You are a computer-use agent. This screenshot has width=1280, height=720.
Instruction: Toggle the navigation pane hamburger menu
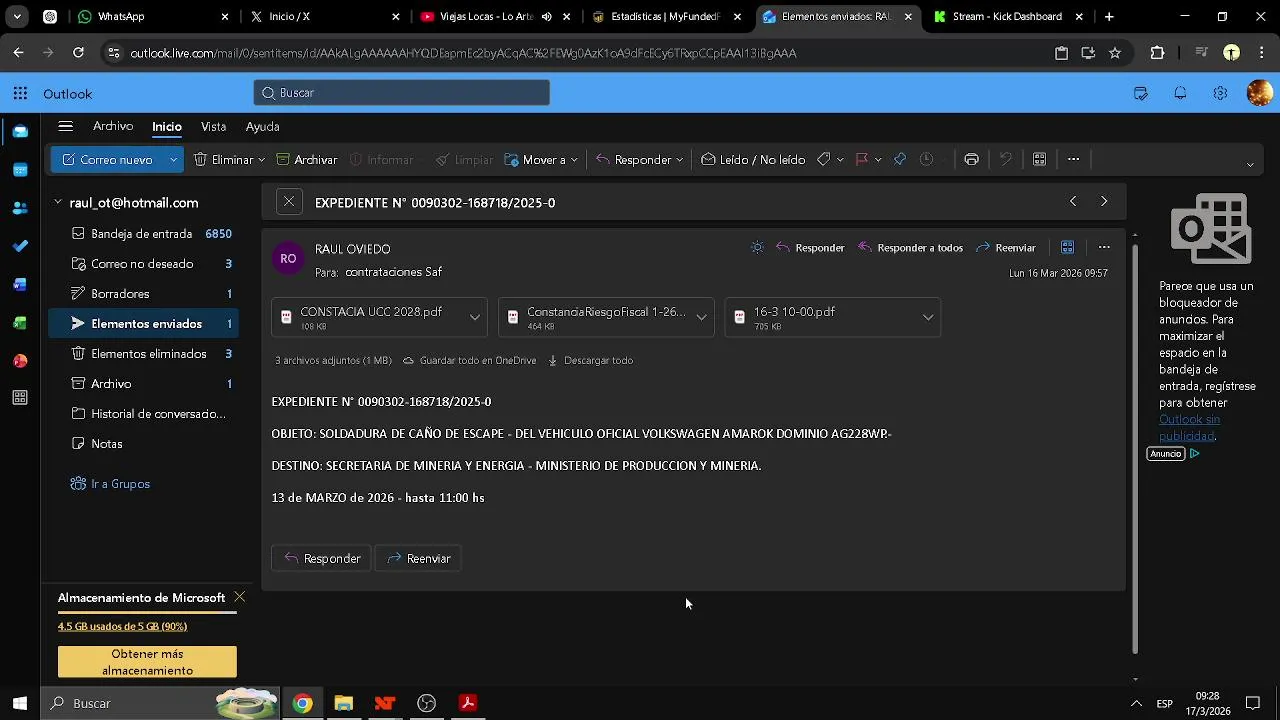[x=66, y=127]
